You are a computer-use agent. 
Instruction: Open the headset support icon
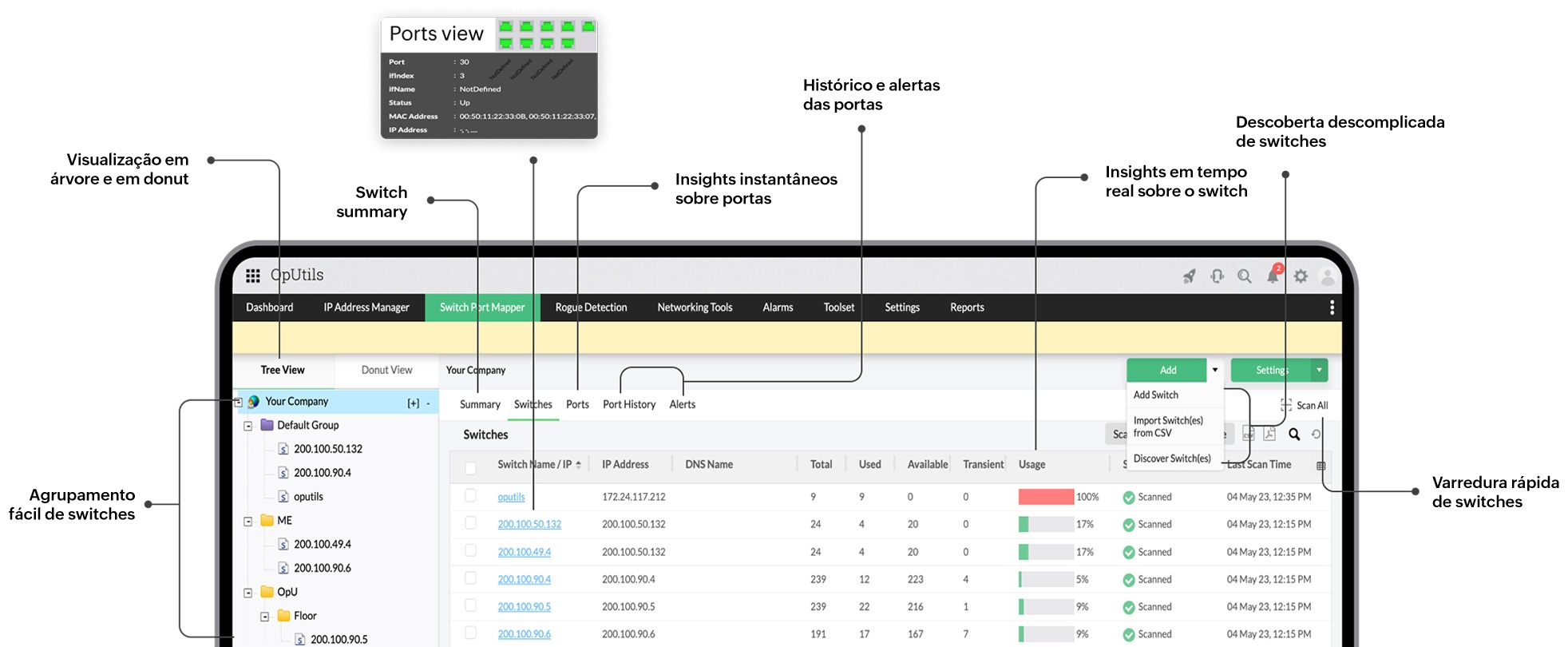(1217, 276)
